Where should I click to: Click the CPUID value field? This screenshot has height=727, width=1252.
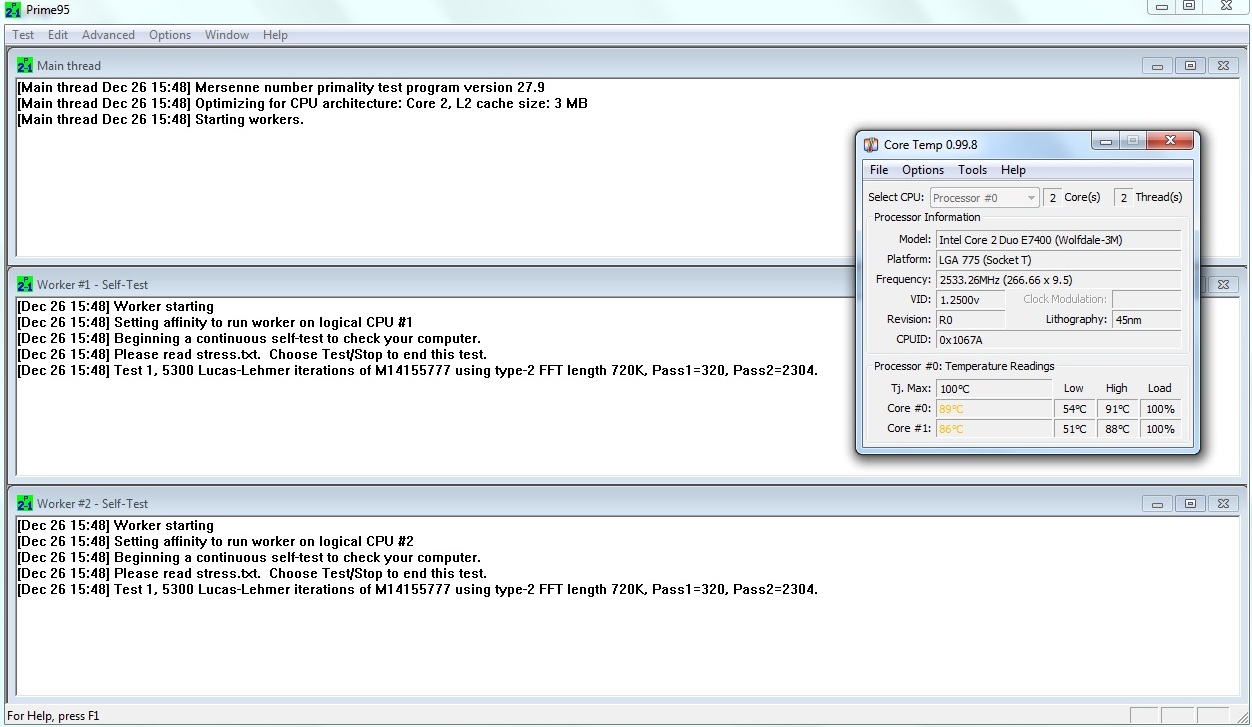click(1058, 340)
